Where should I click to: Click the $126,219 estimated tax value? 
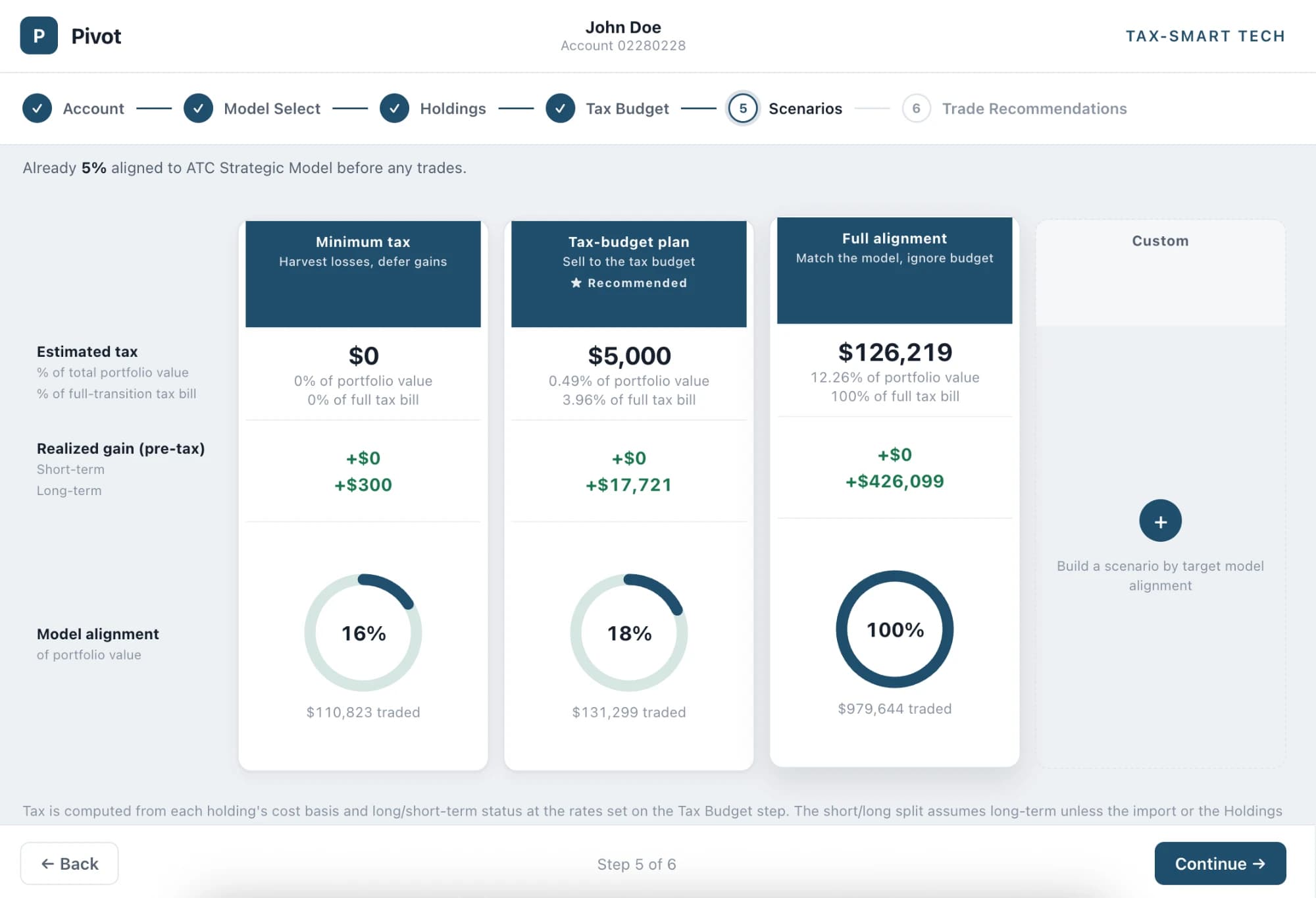tap(895, 352)
